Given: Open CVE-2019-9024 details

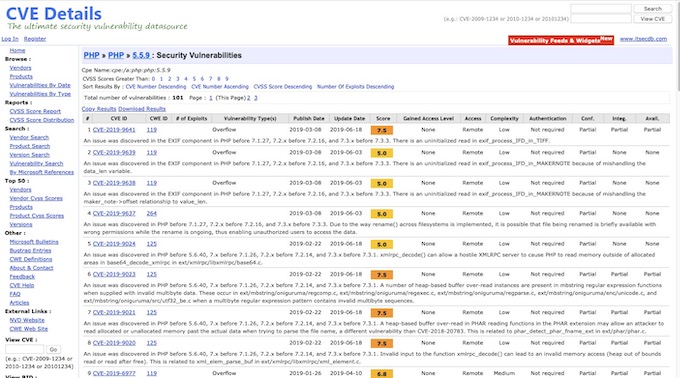Looking at the screenshot, I should point(114,244).
